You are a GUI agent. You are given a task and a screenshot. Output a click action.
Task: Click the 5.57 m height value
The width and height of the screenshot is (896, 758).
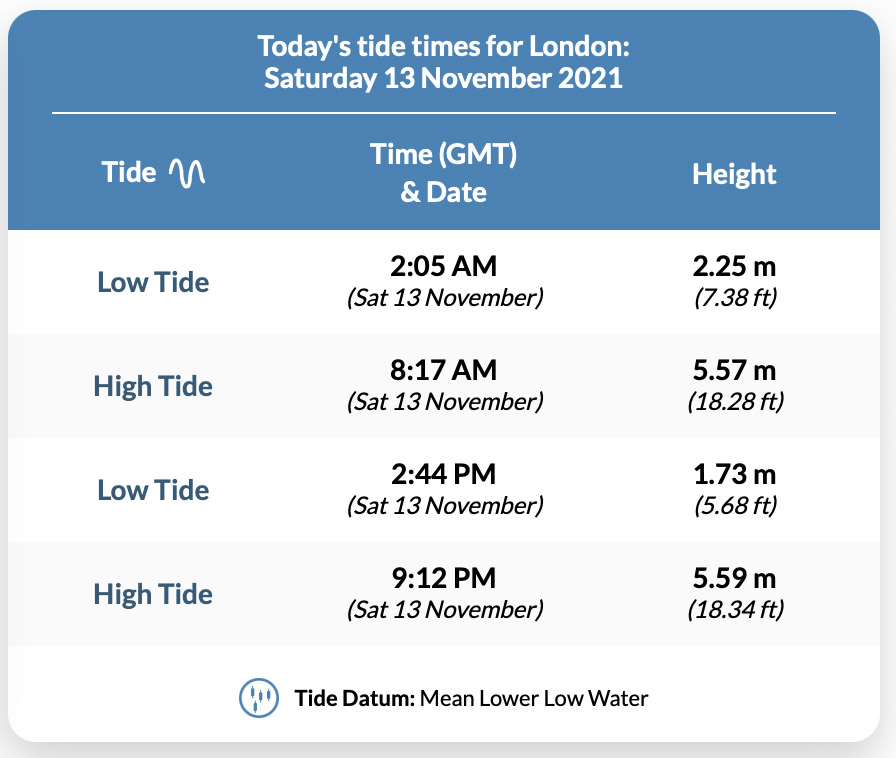pos(734,371)
